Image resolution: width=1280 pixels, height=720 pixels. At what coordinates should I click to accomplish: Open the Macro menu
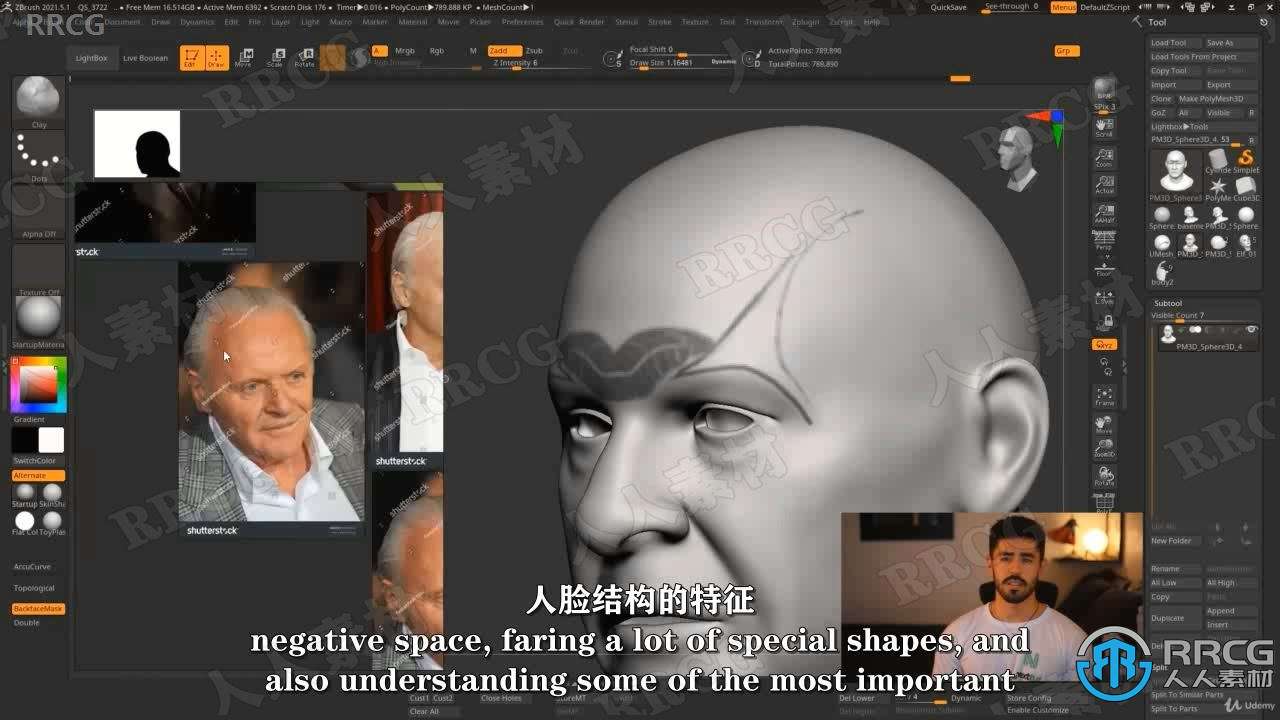coord(341,22)
